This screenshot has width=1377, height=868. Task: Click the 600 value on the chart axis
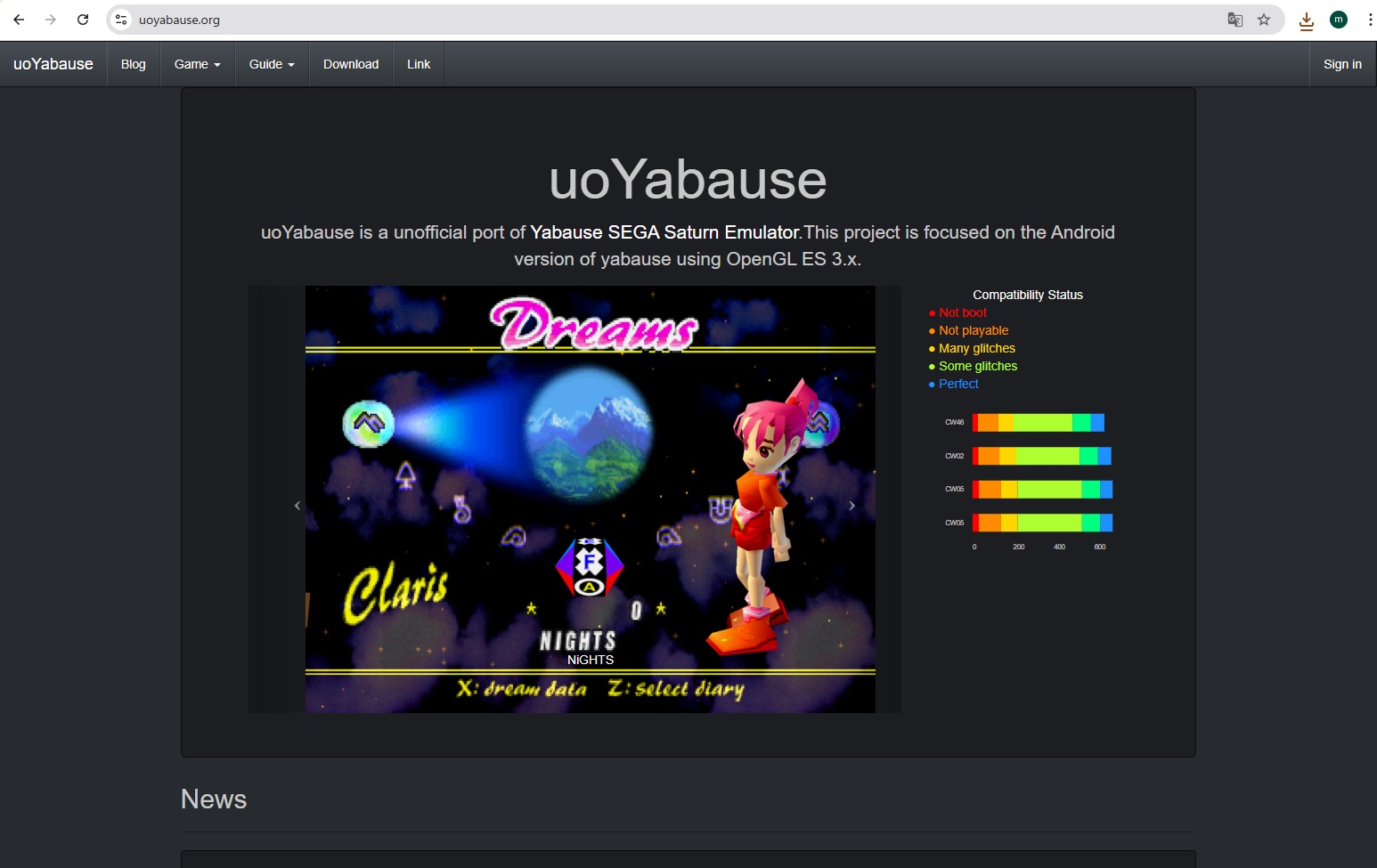(x=1100, y=547)
